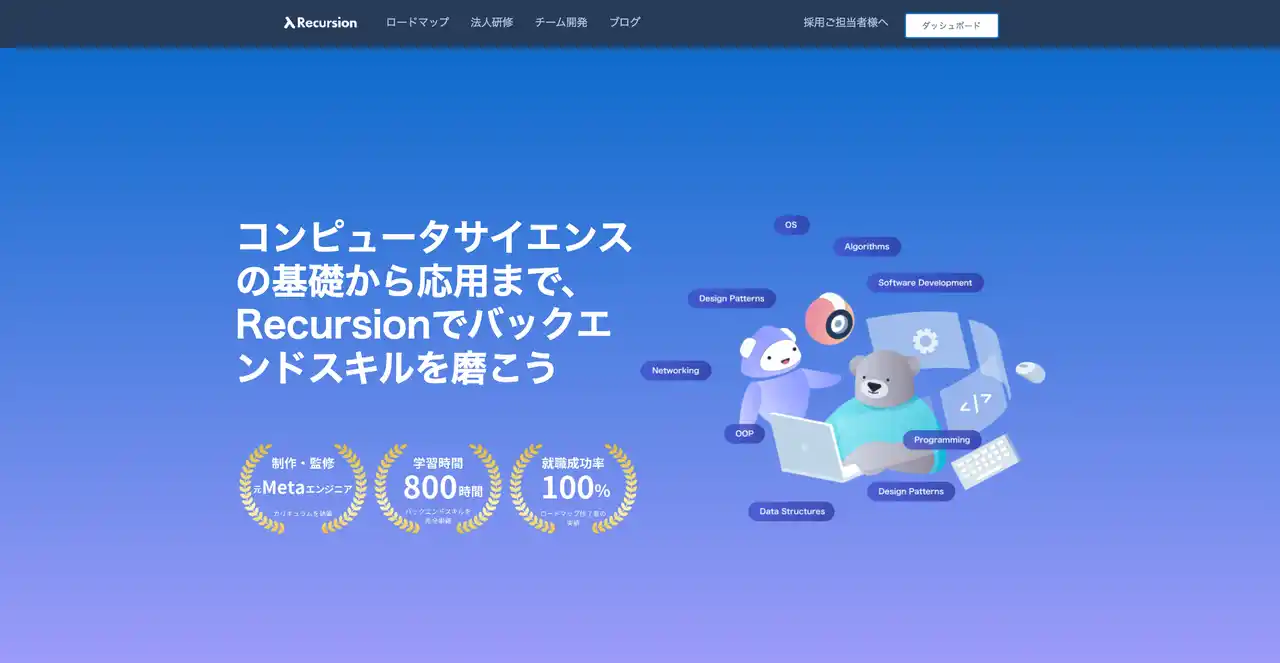Click the code brackets icon panel
Image resolution: width=1280 pixels, height=663 pixels.
point(970,403)
